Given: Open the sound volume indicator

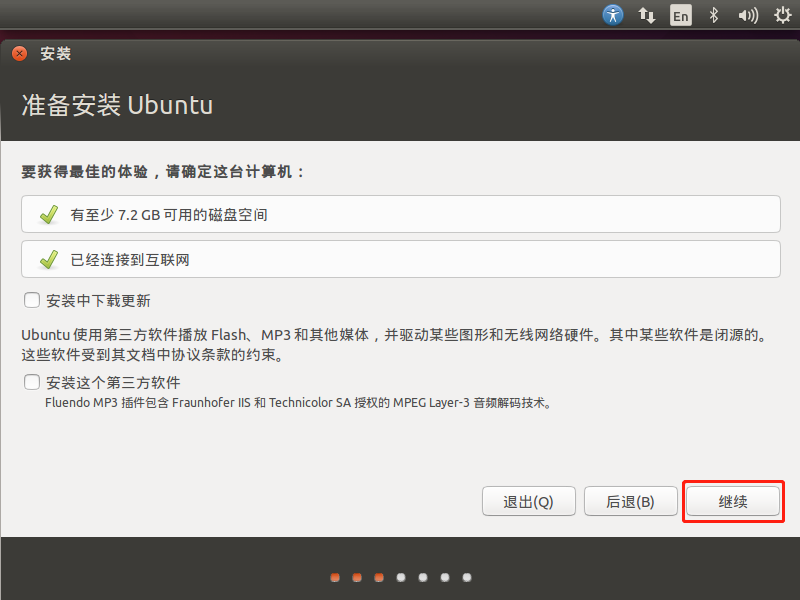Looking at the screenshot, I should coord(748,15).
